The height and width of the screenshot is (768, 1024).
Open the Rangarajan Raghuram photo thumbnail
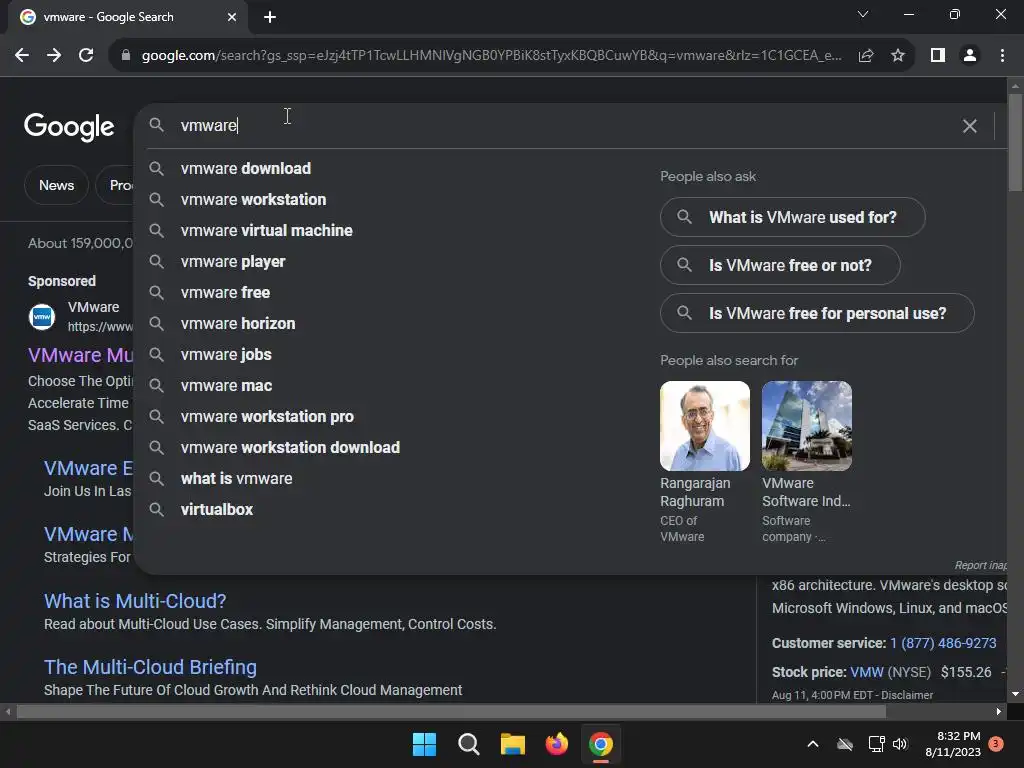tap(705, 426)
